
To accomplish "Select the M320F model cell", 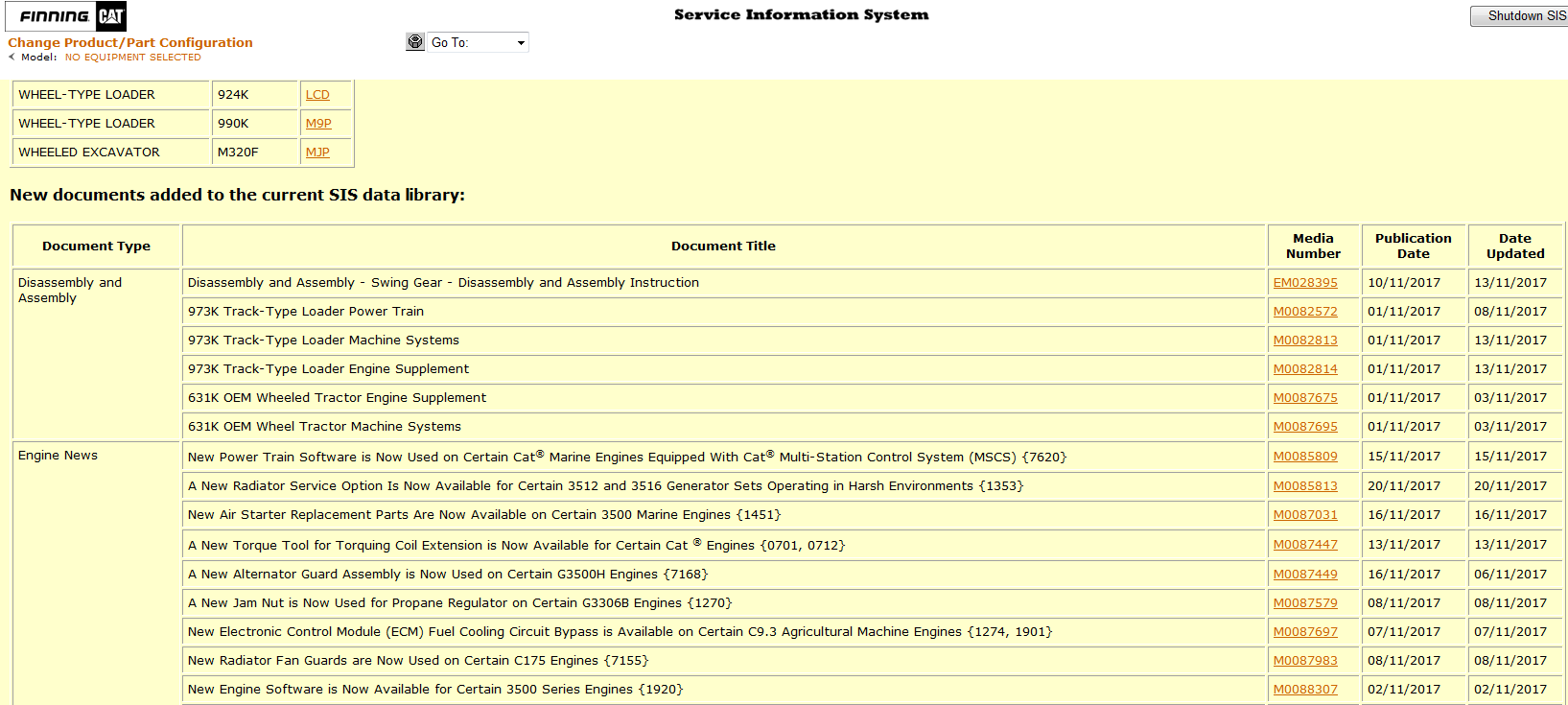I will 254,153.
